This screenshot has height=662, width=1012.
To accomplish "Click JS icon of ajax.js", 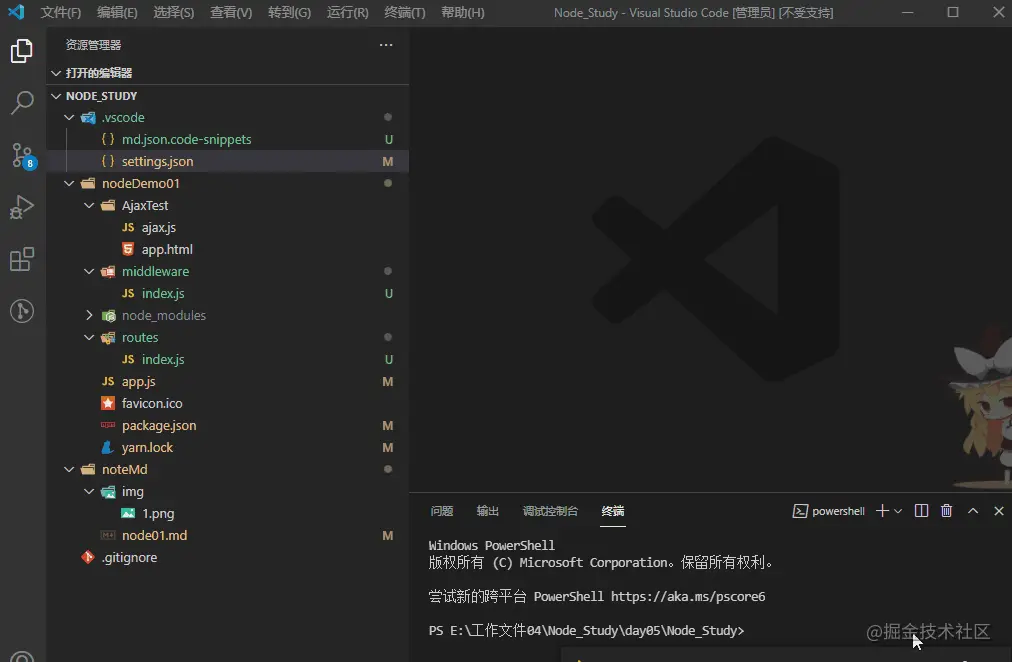I will click(128, 227).
